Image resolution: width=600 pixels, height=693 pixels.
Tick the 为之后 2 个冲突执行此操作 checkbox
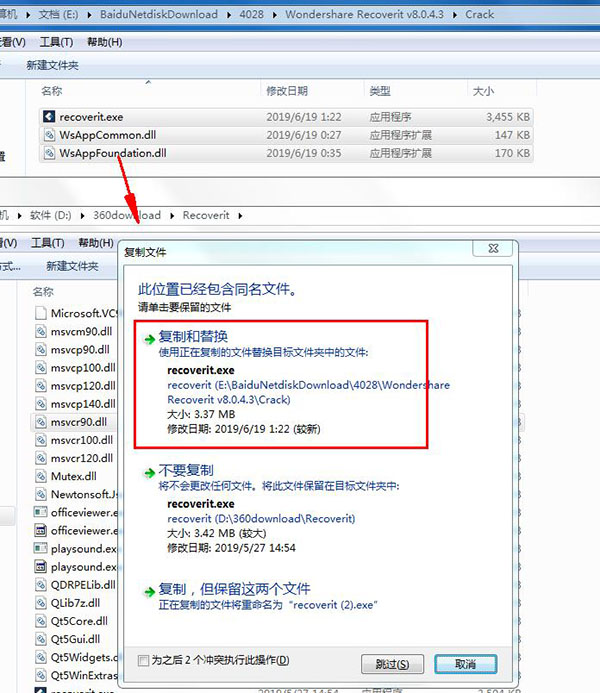[x=143, y=660]
